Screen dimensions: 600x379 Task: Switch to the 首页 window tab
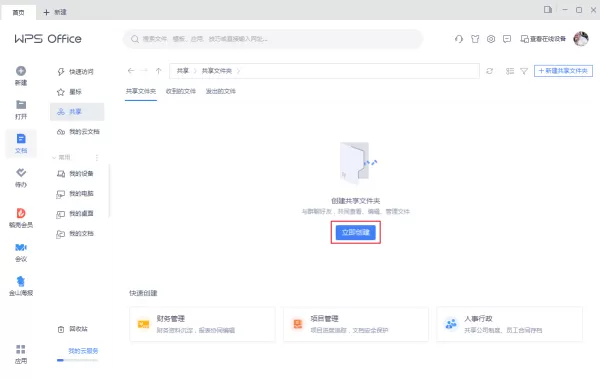pyautogui.click(x=18, y=12)
